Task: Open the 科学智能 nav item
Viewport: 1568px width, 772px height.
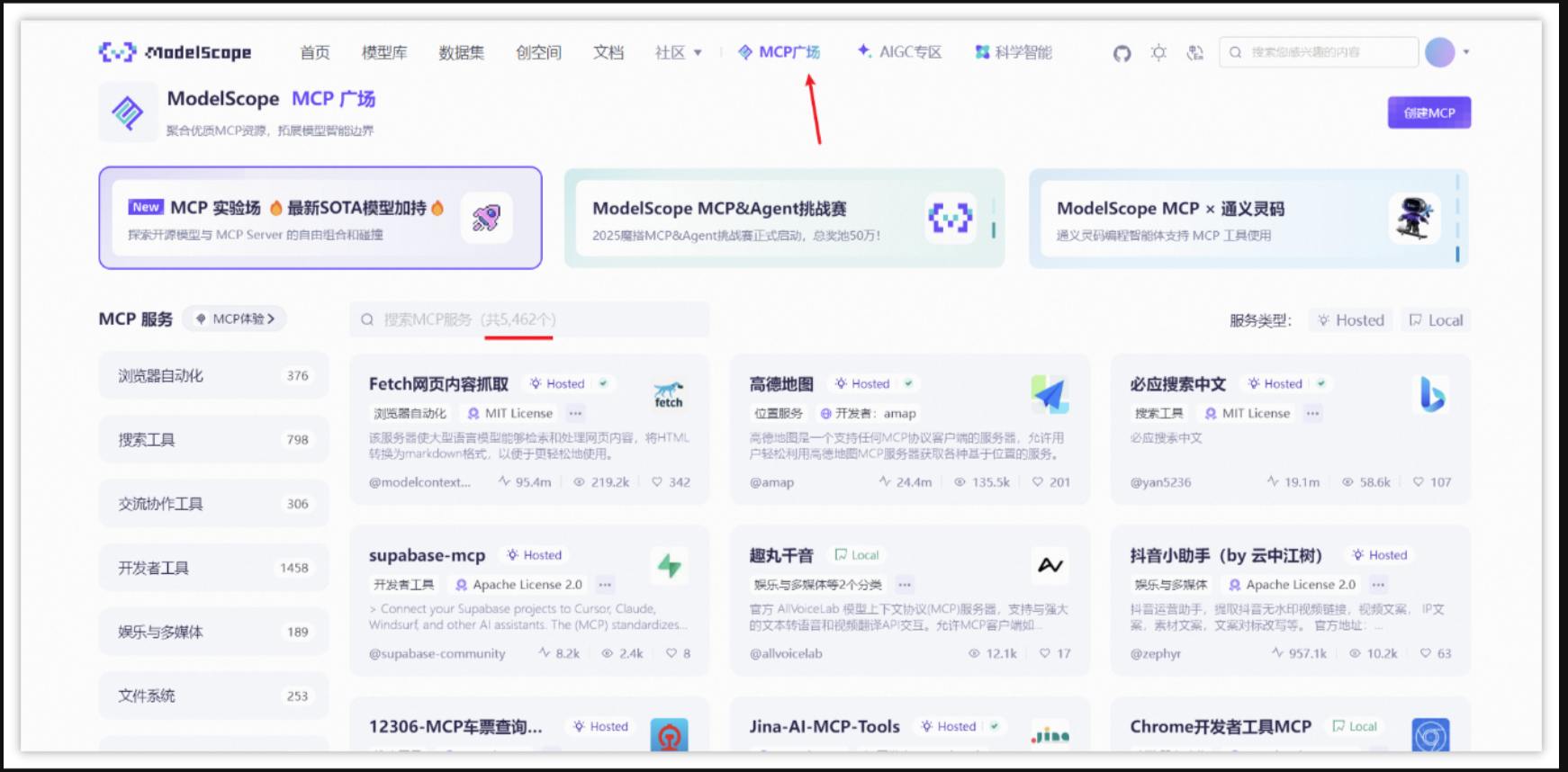Action: pyautogui.click(x=1014, y=52)
